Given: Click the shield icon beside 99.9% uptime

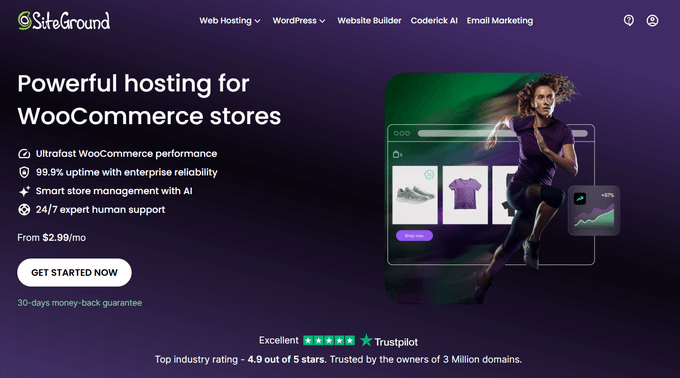Looking at the screenshot, I should point(24,173).
